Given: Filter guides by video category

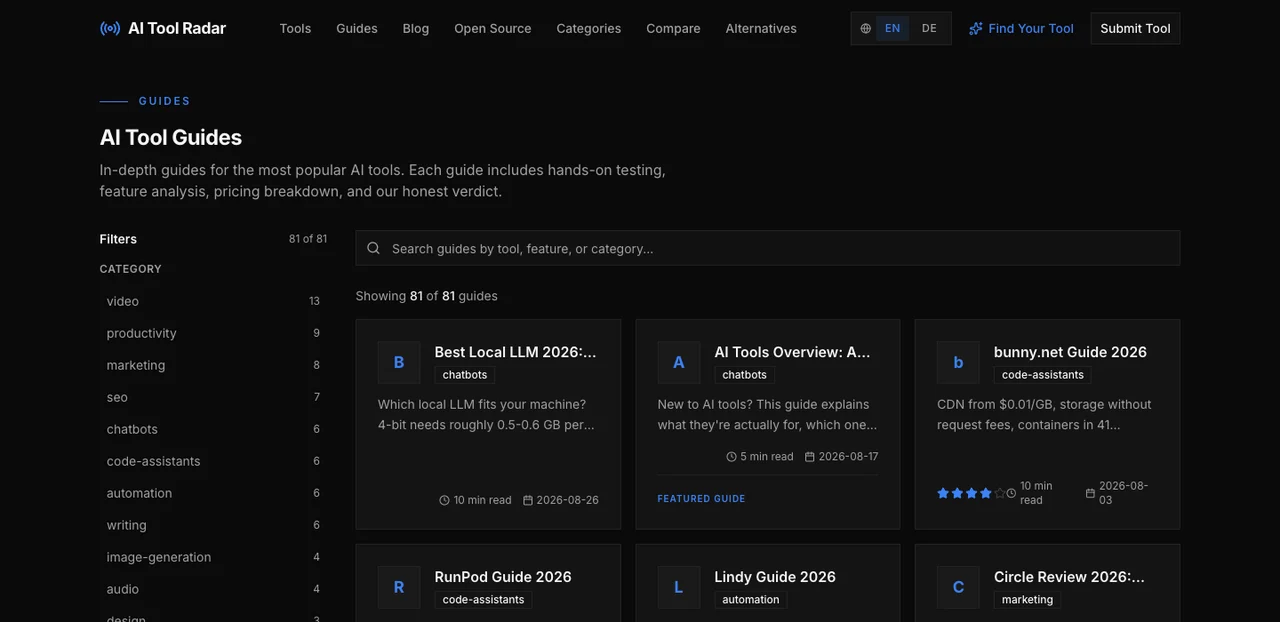Looking at the screenshot, I should [213, 301].
